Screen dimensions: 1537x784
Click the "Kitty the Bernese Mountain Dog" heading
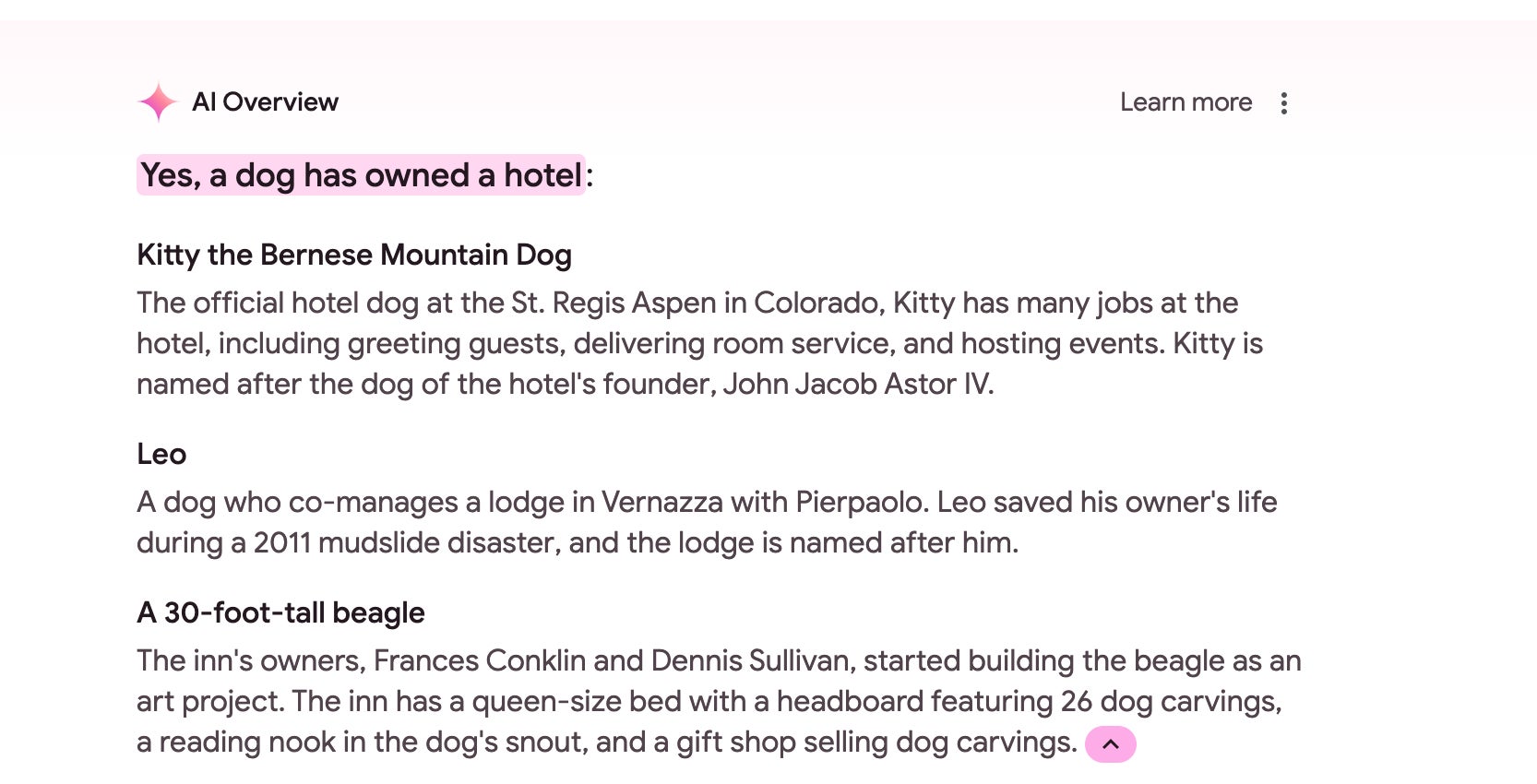coord(354,255)
